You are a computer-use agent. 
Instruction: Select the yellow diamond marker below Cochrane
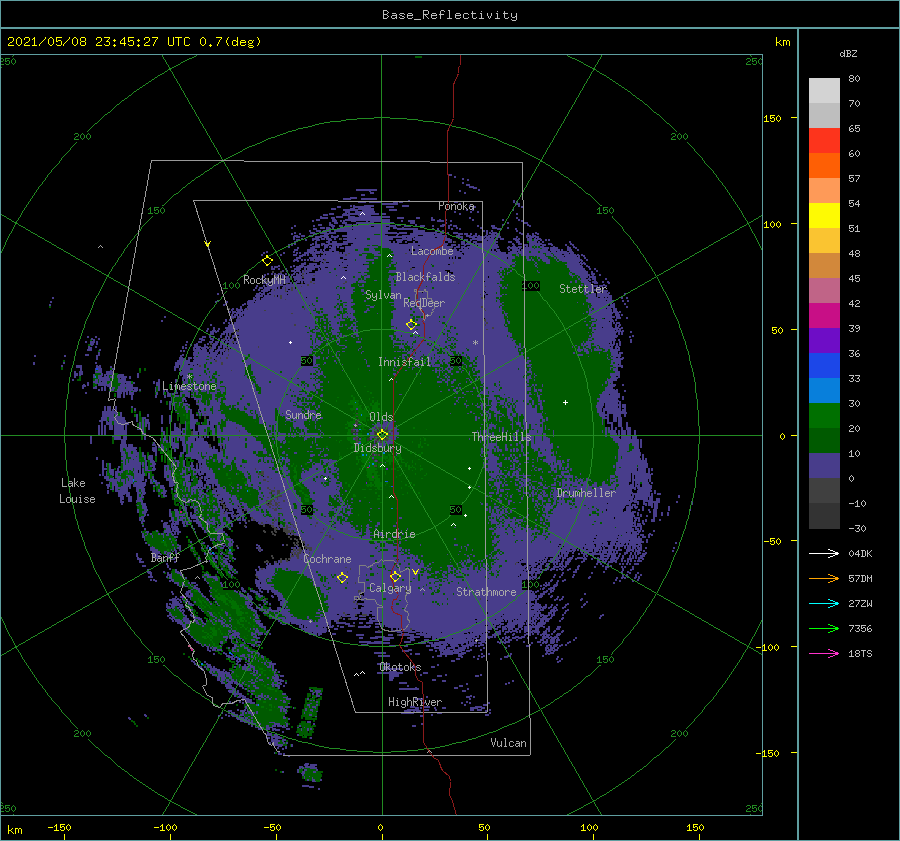[x=342, y=578]
